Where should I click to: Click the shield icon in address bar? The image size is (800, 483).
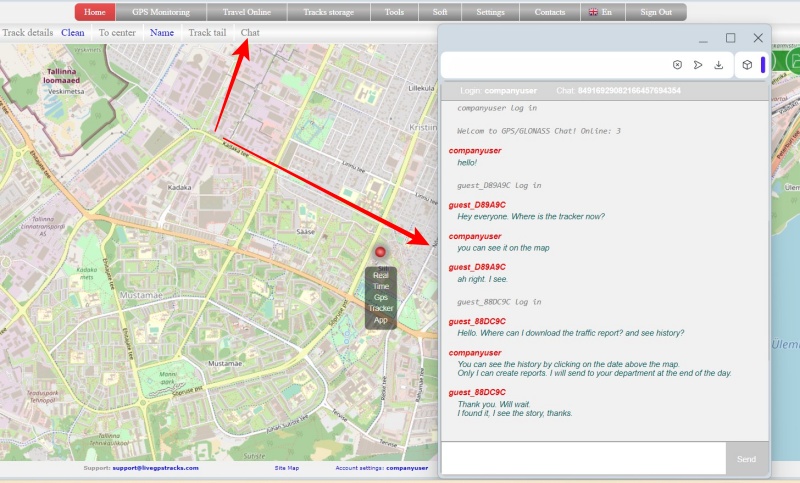(677, 65)
